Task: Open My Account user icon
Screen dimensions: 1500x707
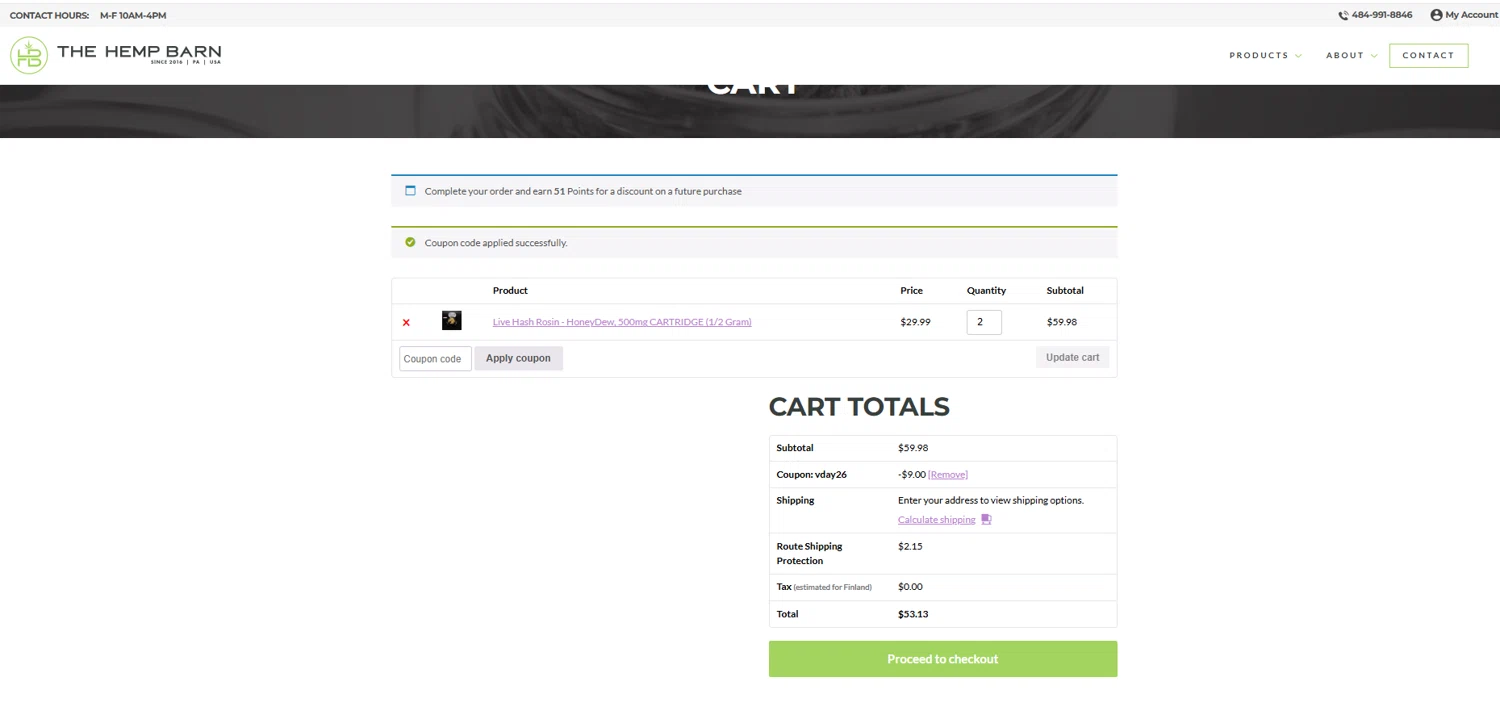Action: (x=1436, y=15)
